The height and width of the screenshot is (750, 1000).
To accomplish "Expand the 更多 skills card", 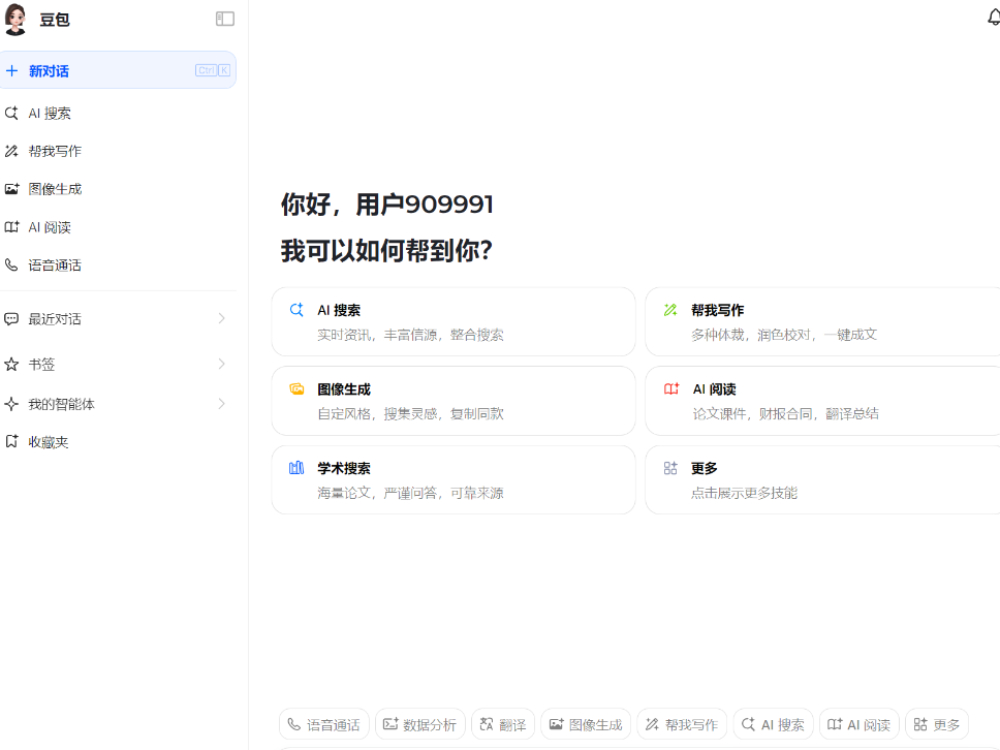I will tap(823, 480).
